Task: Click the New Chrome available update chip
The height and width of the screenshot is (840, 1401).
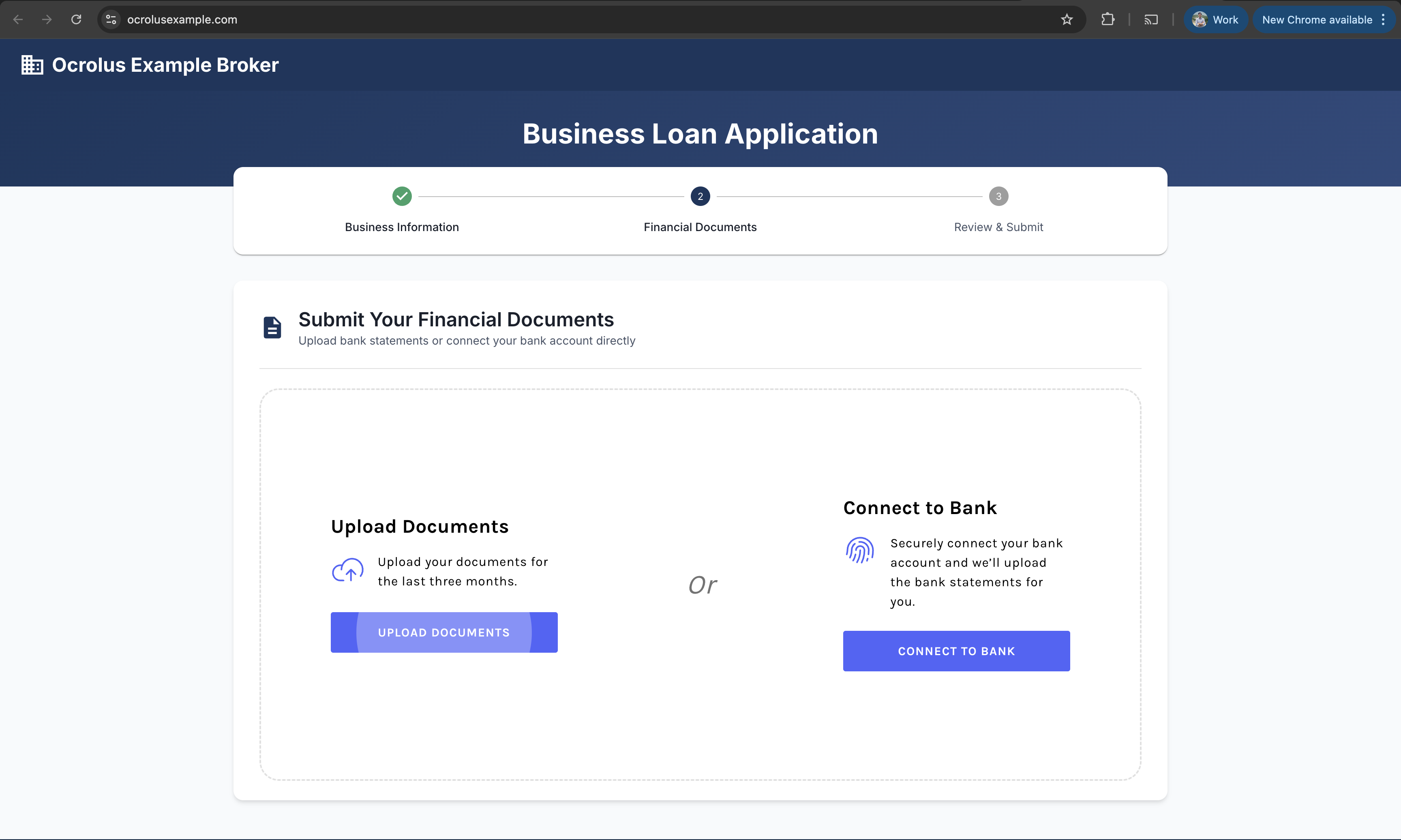Action: pos(1316,20)
